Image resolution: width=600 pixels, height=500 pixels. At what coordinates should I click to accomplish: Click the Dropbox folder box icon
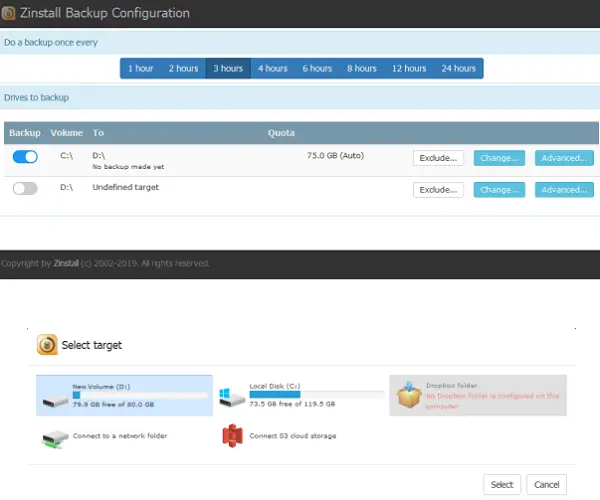click(x=409, y=395)
